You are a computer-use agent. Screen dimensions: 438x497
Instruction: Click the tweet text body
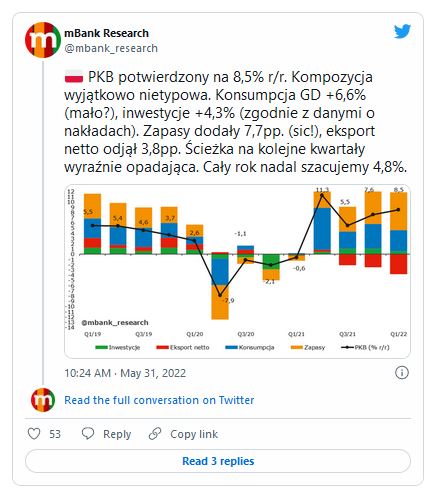coord(235,122)
